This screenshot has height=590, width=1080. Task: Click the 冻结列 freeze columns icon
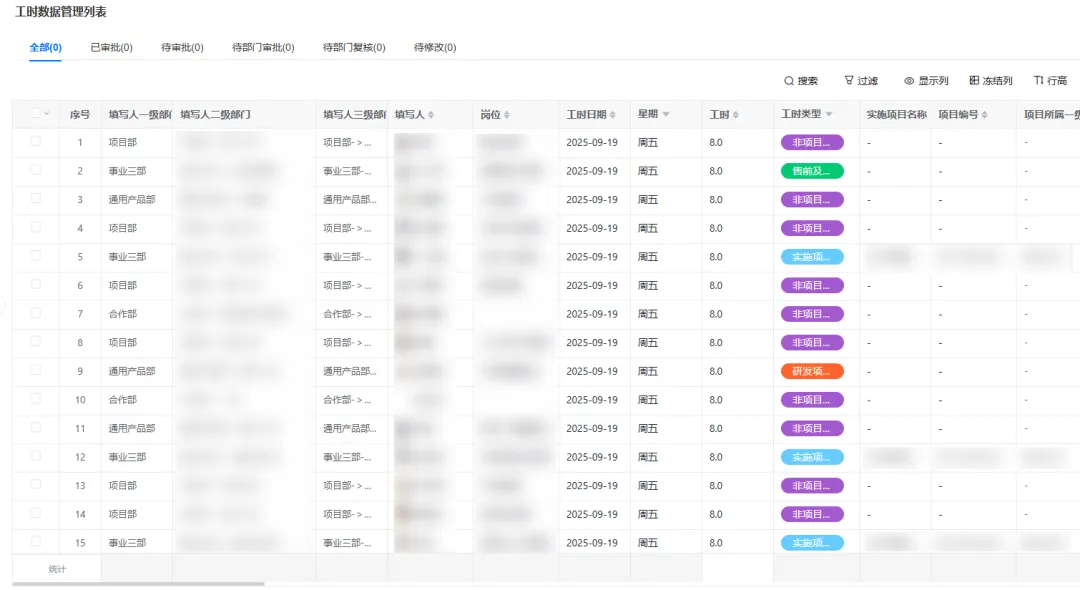tap(974, 81)
